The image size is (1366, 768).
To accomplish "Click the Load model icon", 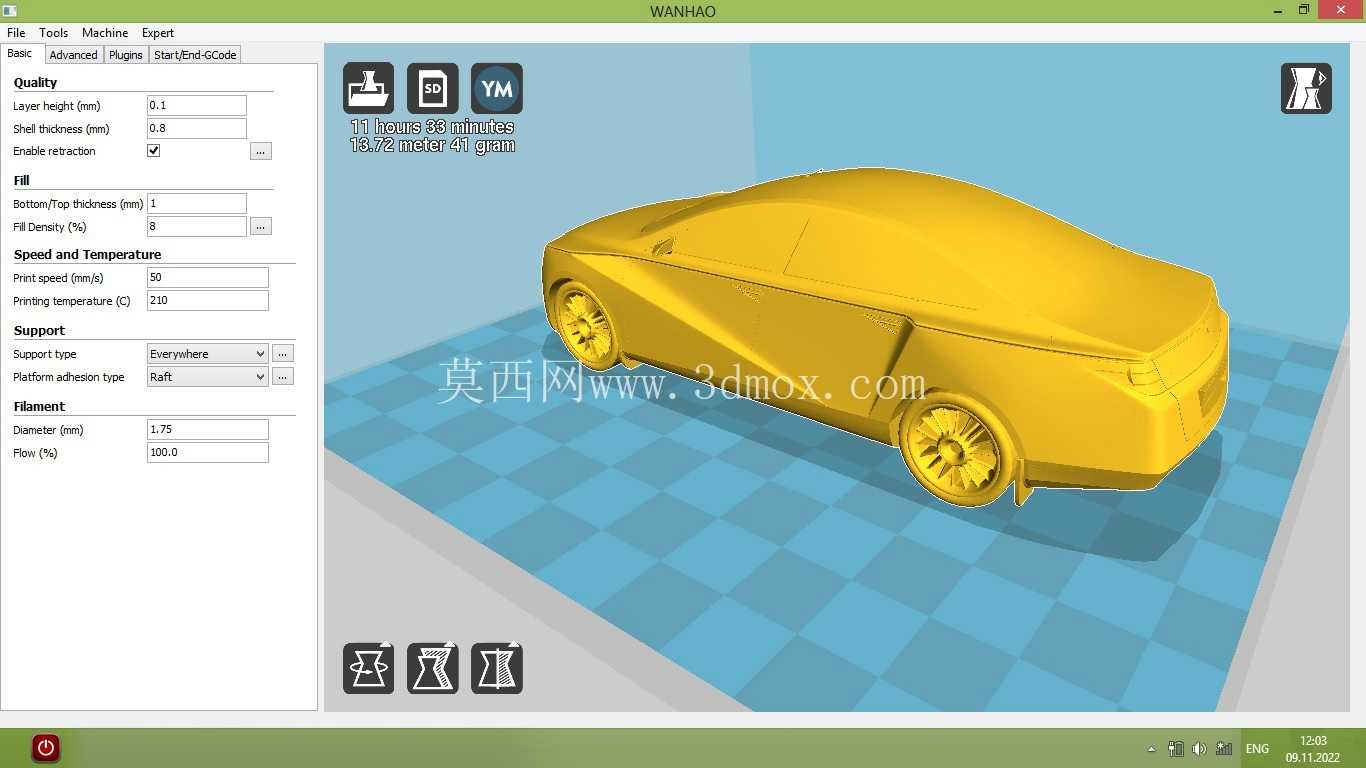I will (369, 88).
